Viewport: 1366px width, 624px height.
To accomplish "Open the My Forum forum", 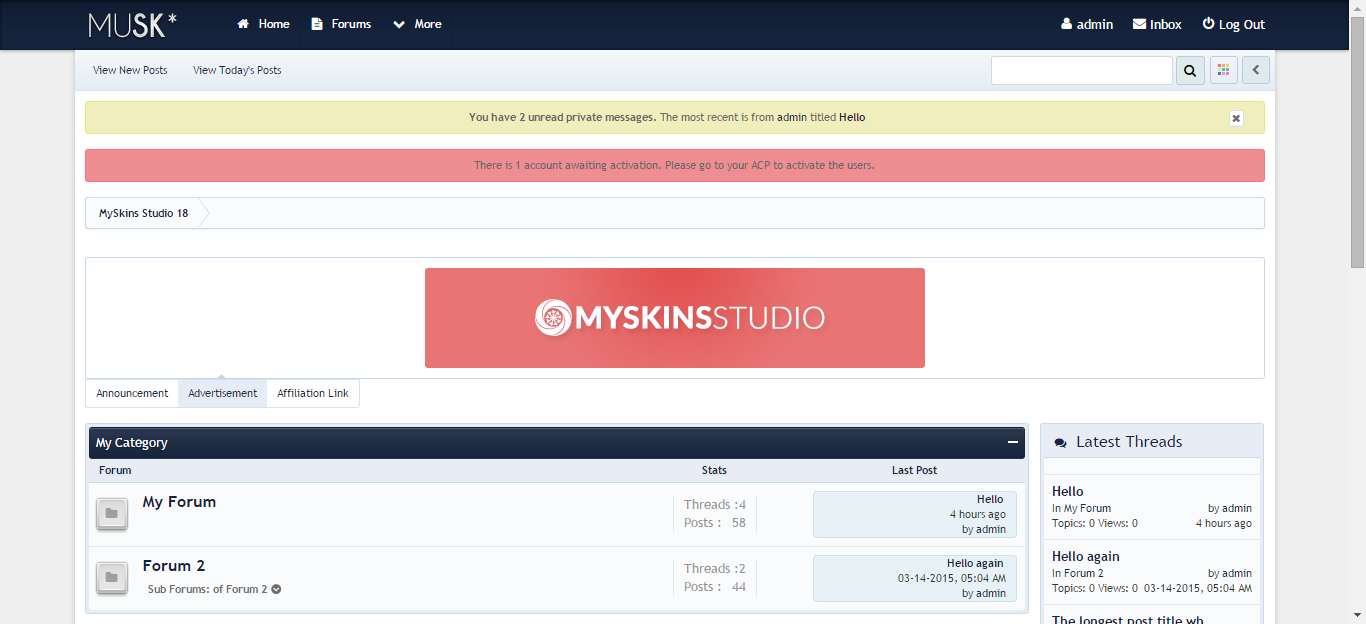I will tap(179, 502).
